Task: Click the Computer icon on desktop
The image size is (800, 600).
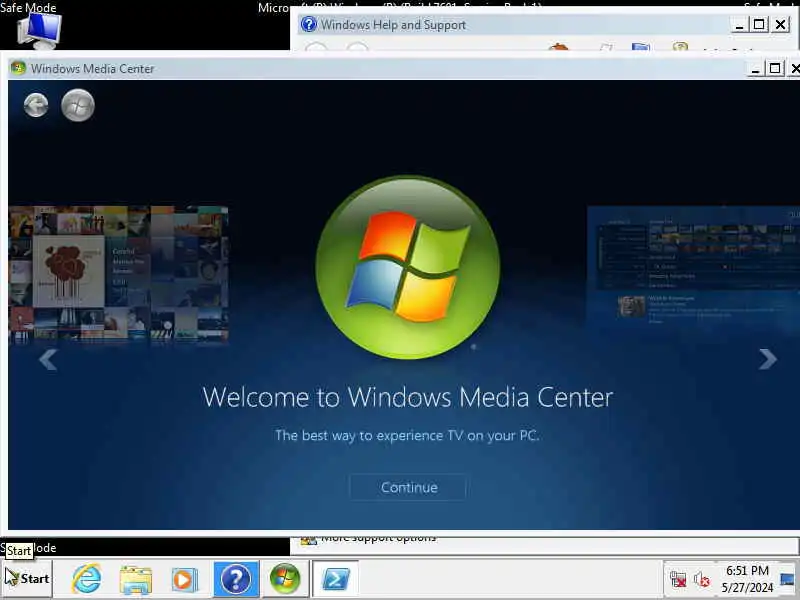Action: point(39,30)
